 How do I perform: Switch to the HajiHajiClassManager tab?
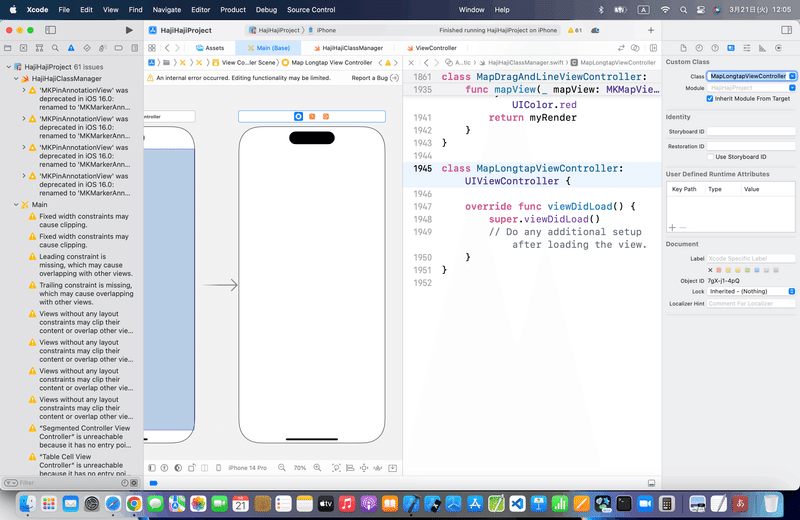pyautogui.click(x=348, y=48)
